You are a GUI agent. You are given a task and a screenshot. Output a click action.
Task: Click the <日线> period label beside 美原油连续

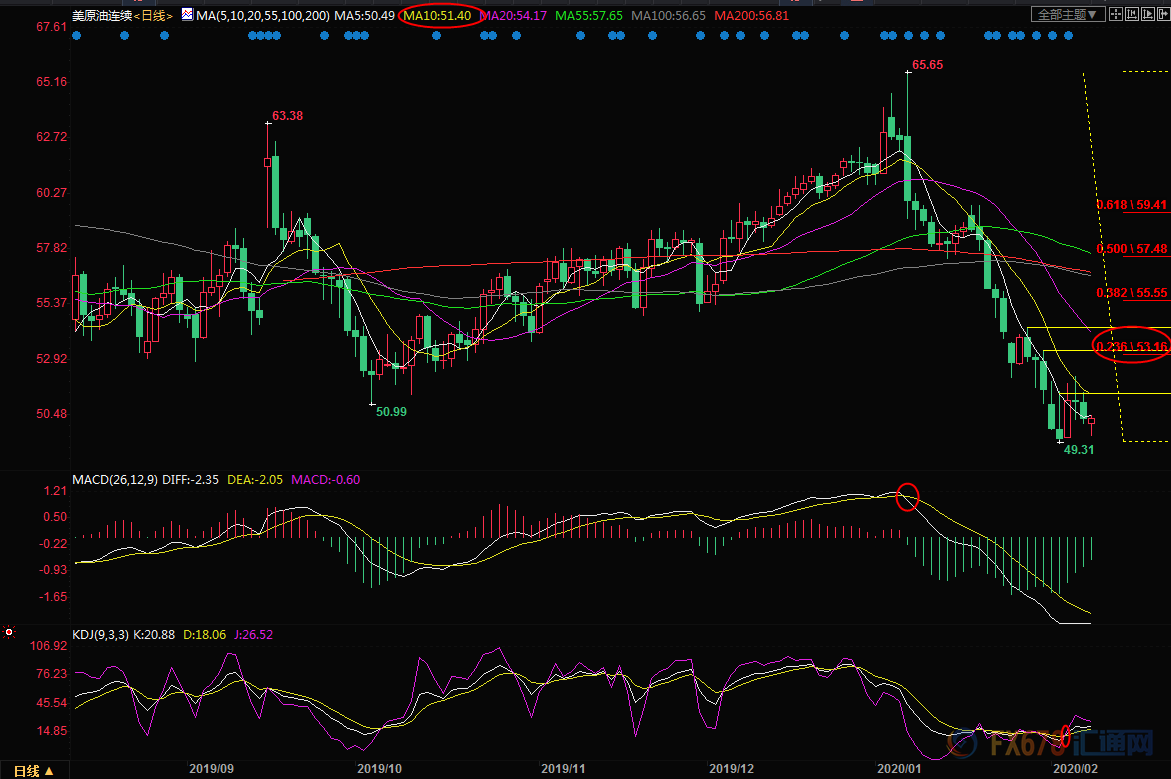point(155,16)
